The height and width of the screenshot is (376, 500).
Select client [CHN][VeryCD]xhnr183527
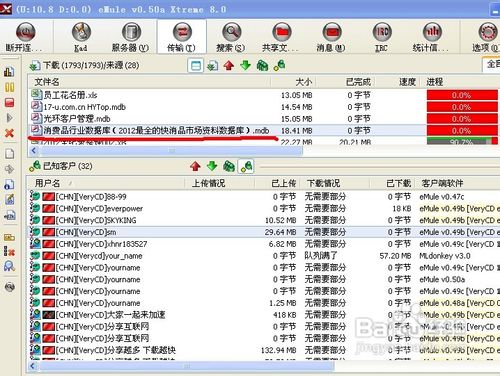tap(101, 244)
